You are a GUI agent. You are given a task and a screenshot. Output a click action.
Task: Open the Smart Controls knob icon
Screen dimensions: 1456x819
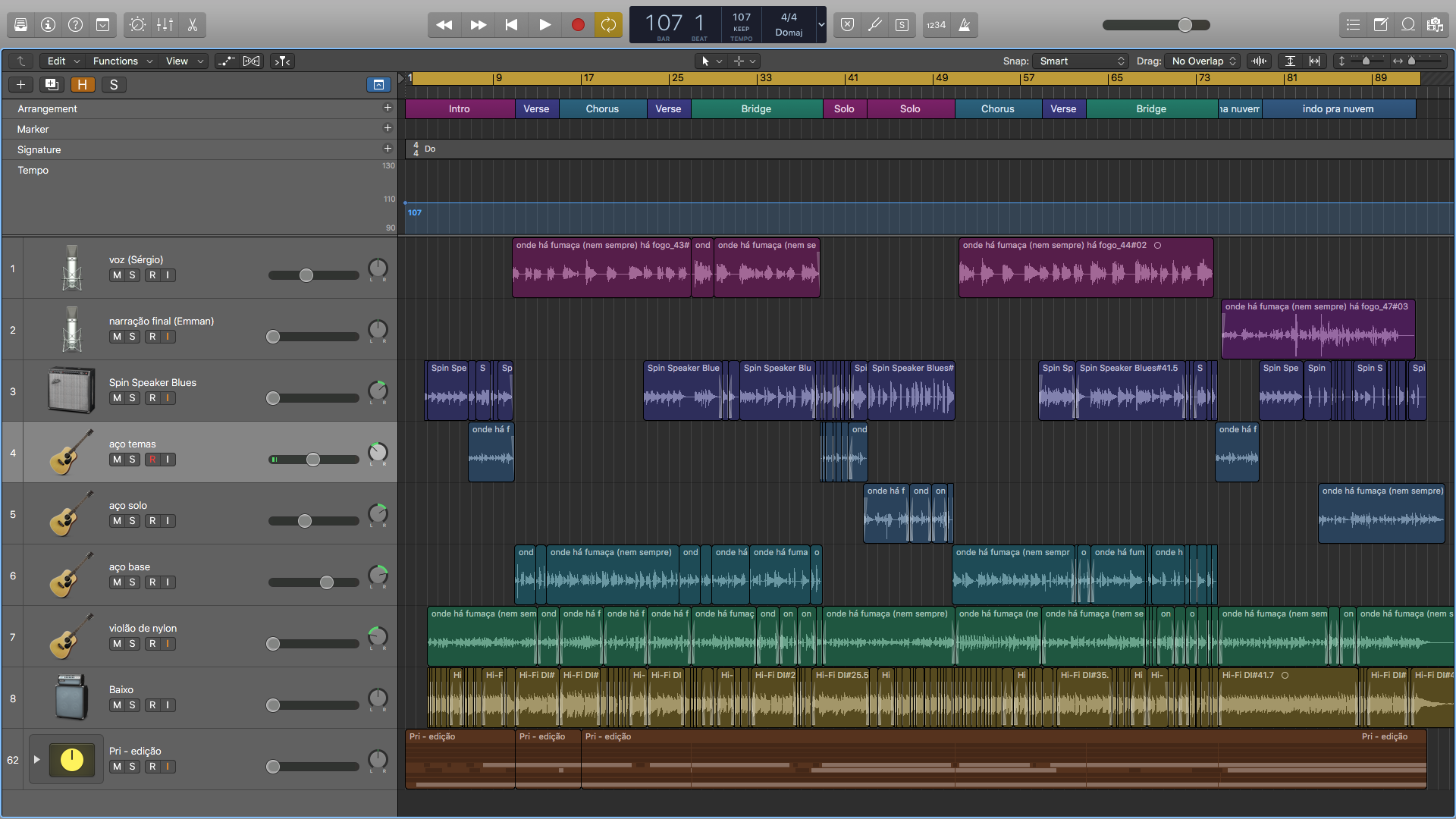(137, 25)
